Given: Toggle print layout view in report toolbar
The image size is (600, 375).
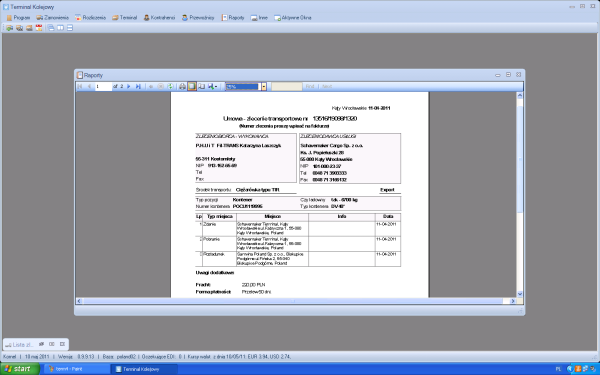Looking at the screenshot, I should 192,86.
